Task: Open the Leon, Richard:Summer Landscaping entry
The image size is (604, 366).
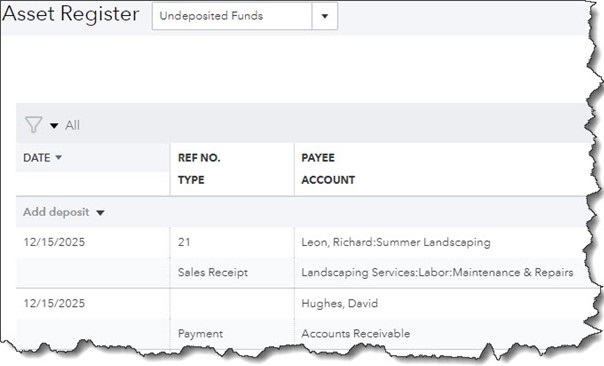Action: click(x=396, y=242)
